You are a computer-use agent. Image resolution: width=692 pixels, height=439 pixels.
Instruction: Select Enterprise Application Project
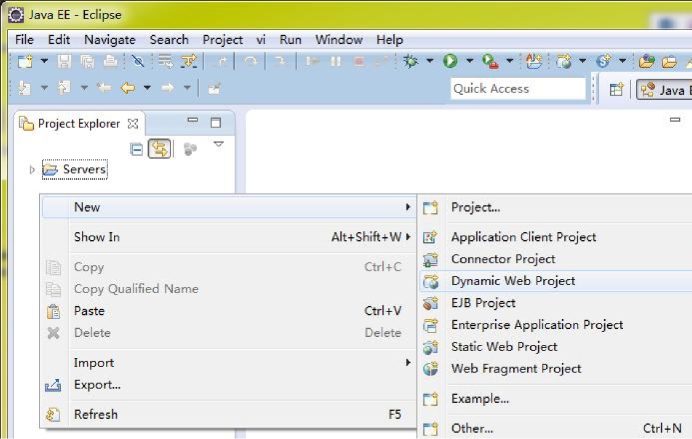(555, 325)
